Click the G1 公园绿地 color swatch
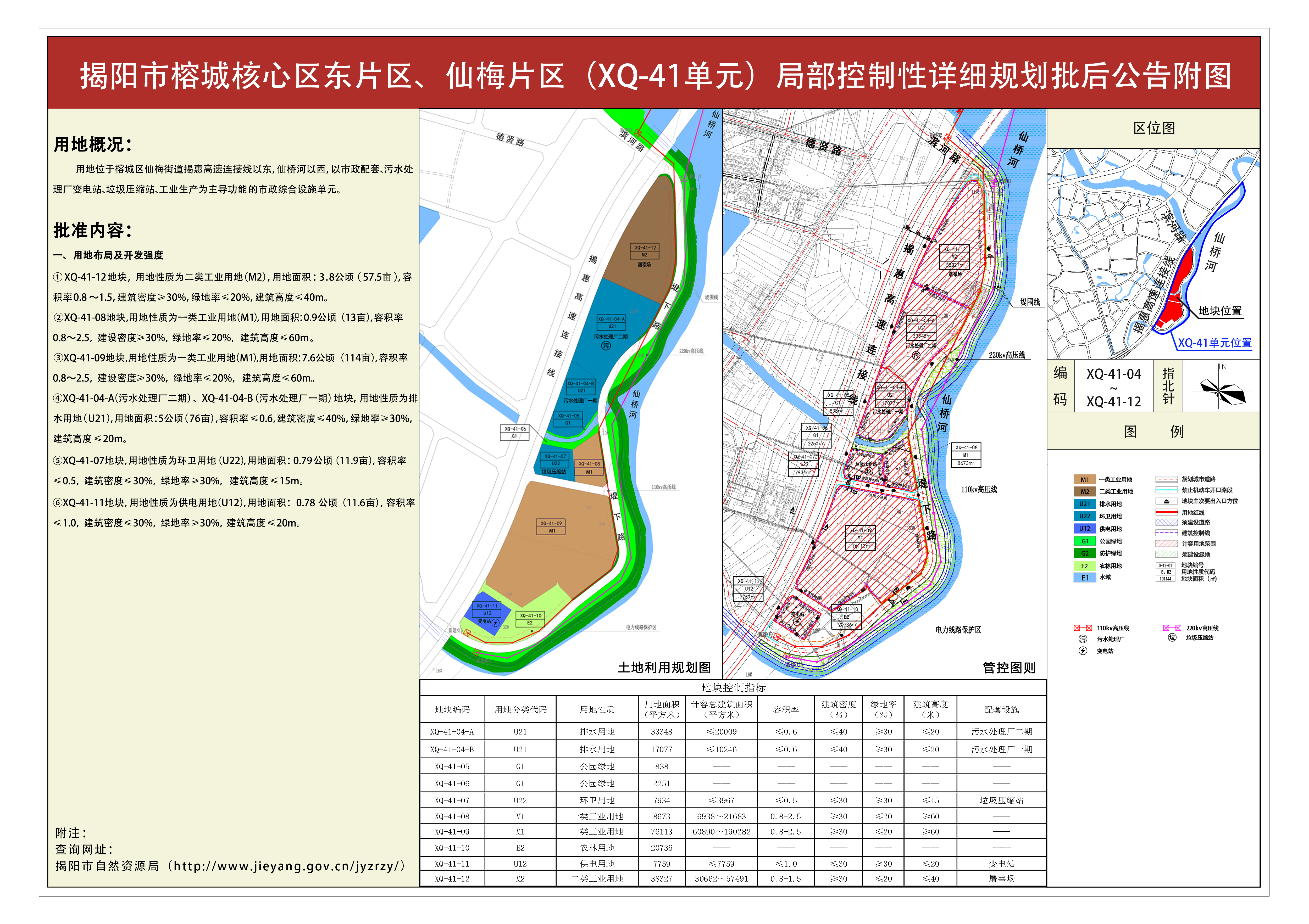 click(x=1084, y=541)
